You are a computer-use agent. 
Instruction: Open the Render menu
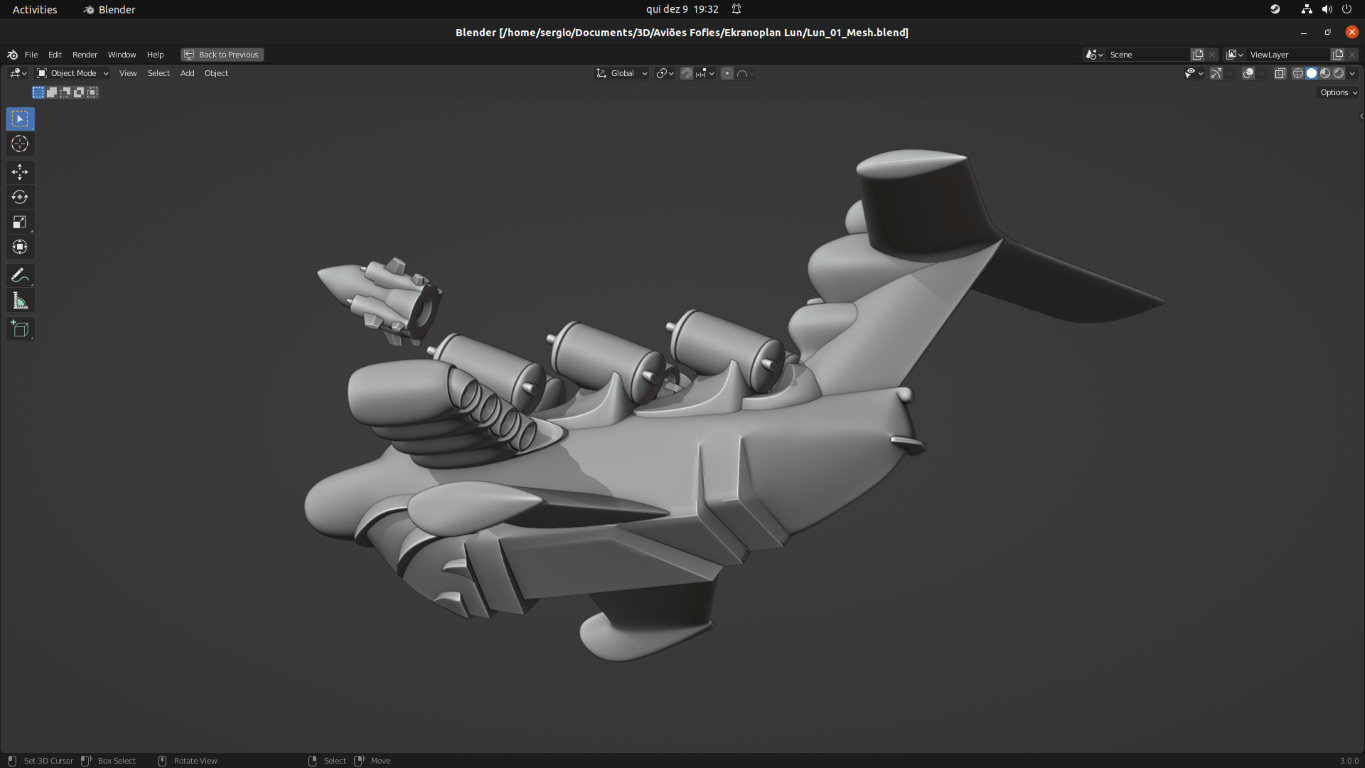click(x=85, y=55)
